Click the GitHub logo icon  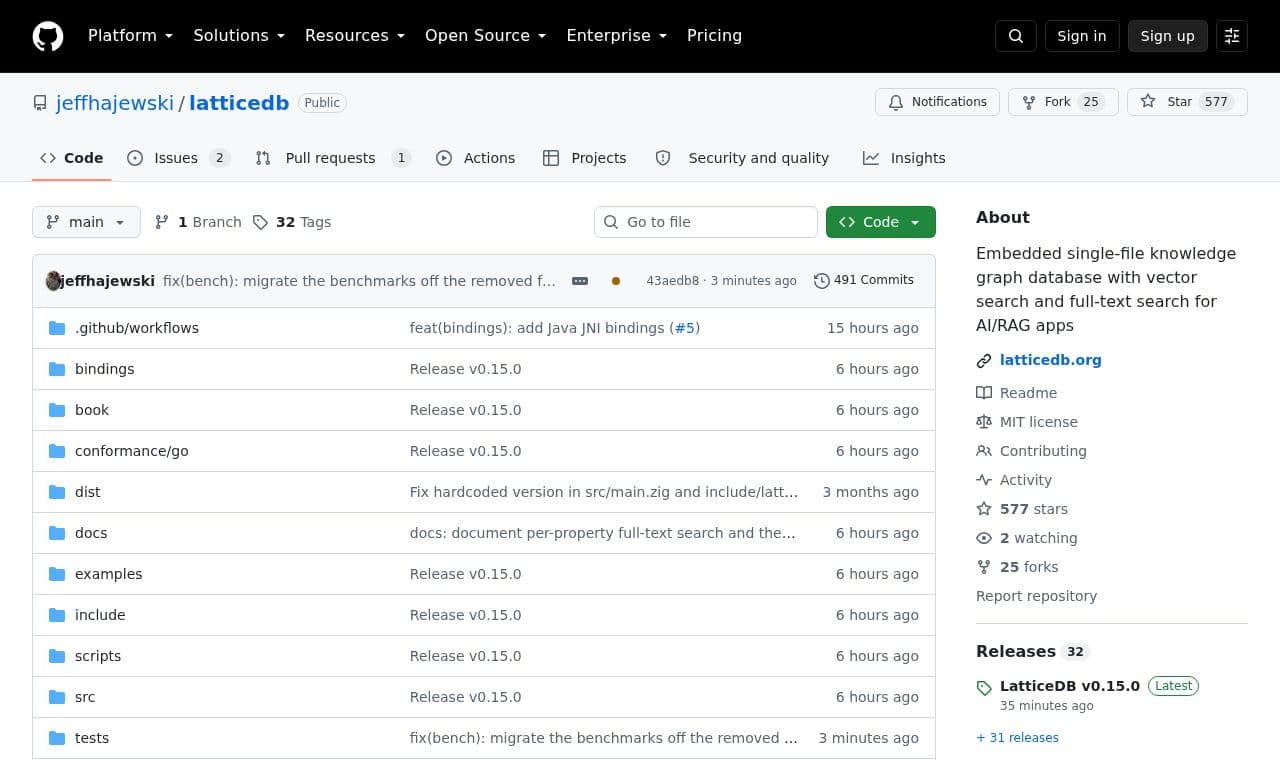pyautogui.click(x=48, y=36)
